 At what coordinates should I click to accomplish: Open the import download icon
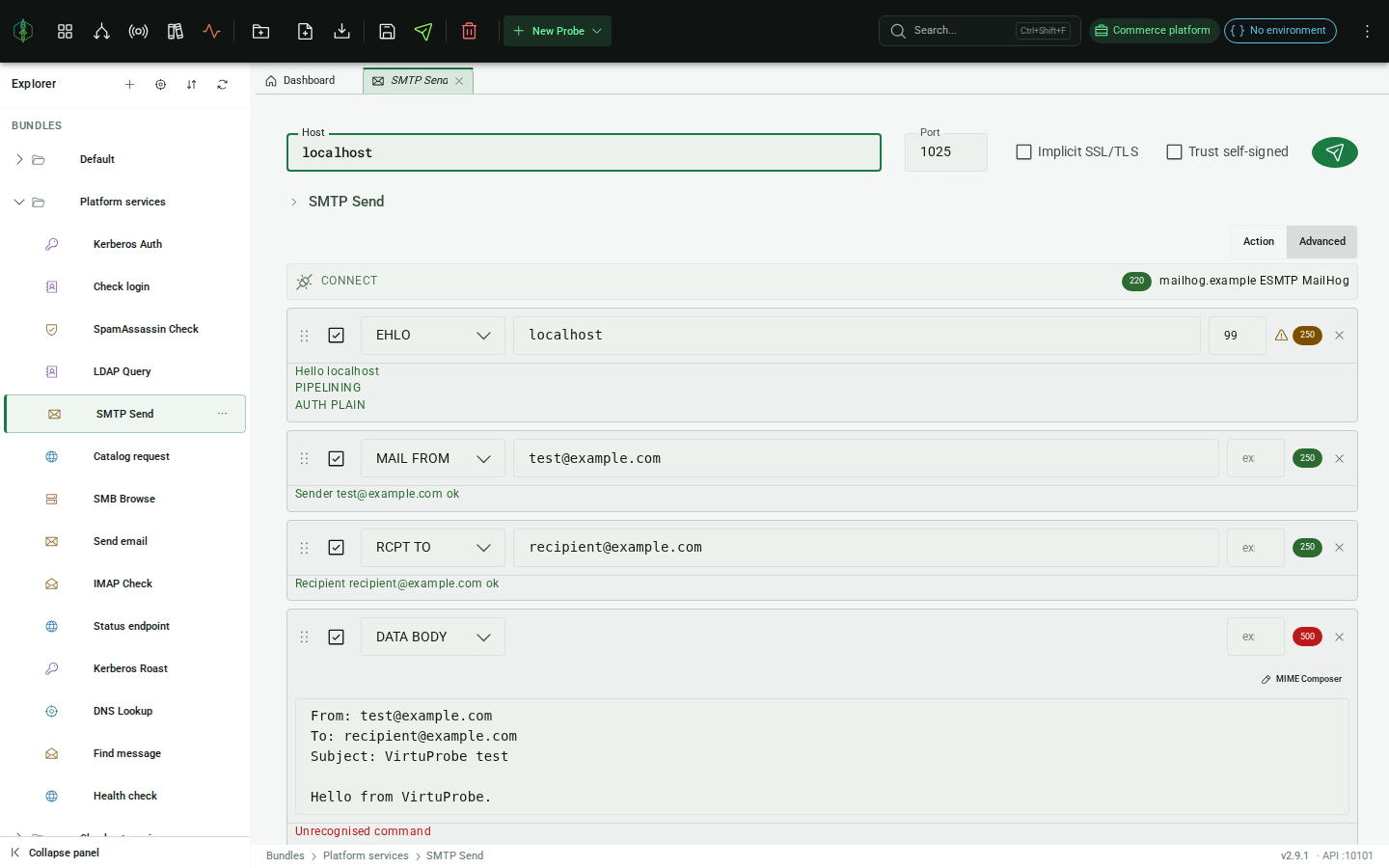[341, 31]
